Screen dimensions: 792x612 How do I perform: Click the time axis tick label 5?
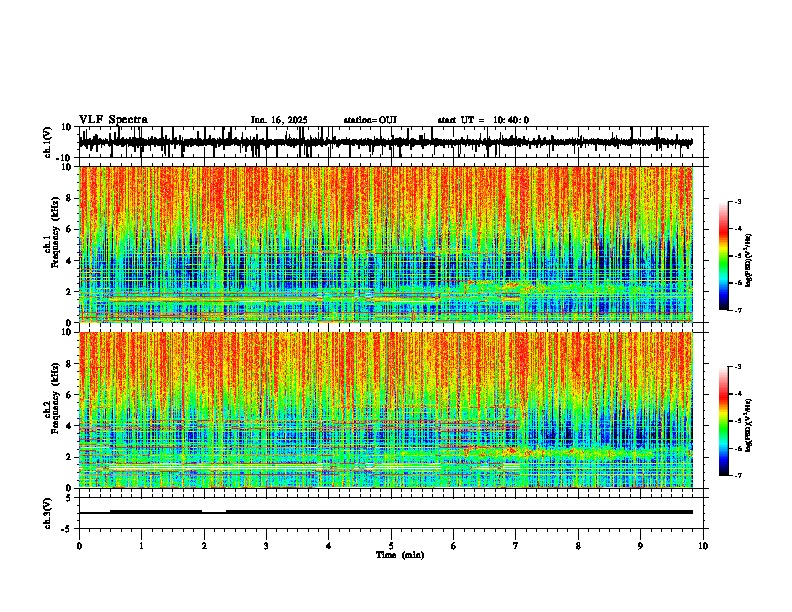pyautogui.click(x=391, y=546)
